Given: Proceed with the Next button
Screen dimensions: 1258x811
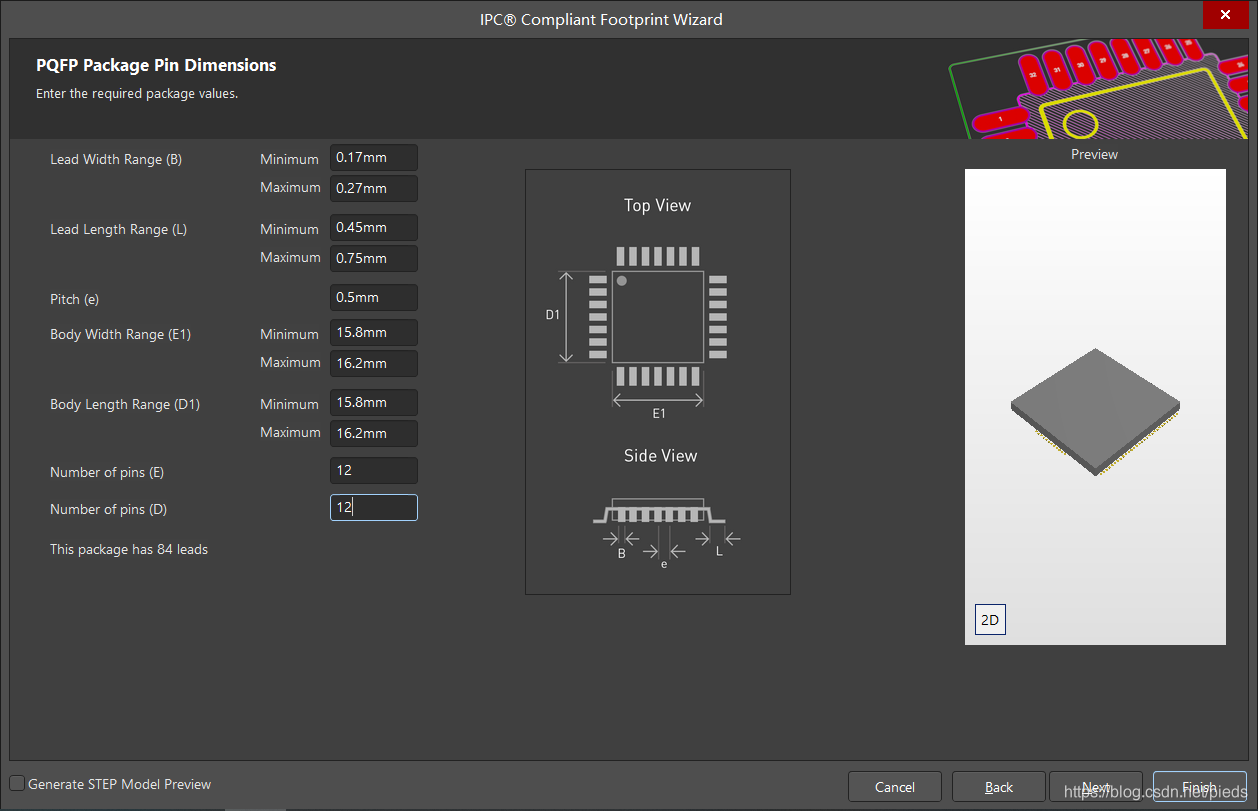Looking at the screenshot, I should click(1096, 787).
